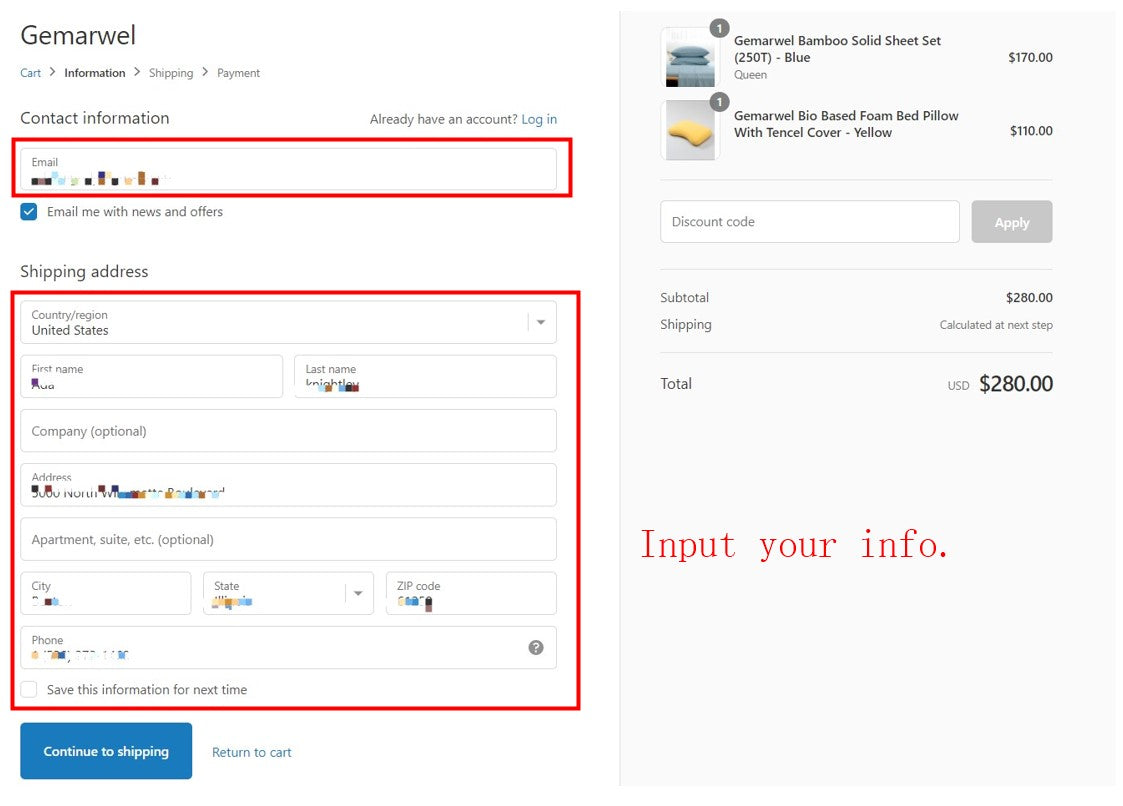Click the phone field help question-mark icon
Viewport: 1123px width, 806px height.
536,647
